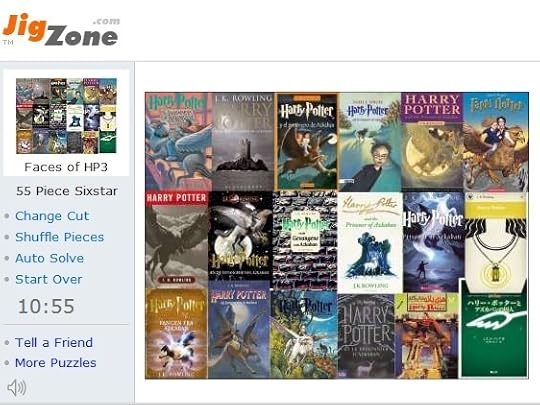This screenshot has width=540, height=405.
Task: Restart the puzzle with Start Over
Action: tap(49, 279)
